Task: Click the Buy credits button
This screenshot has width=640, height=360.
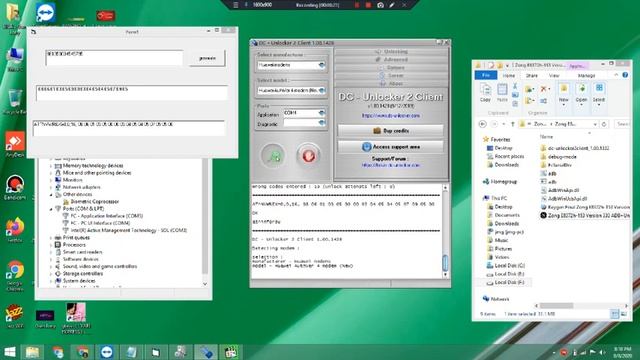Action: point(391,131)
